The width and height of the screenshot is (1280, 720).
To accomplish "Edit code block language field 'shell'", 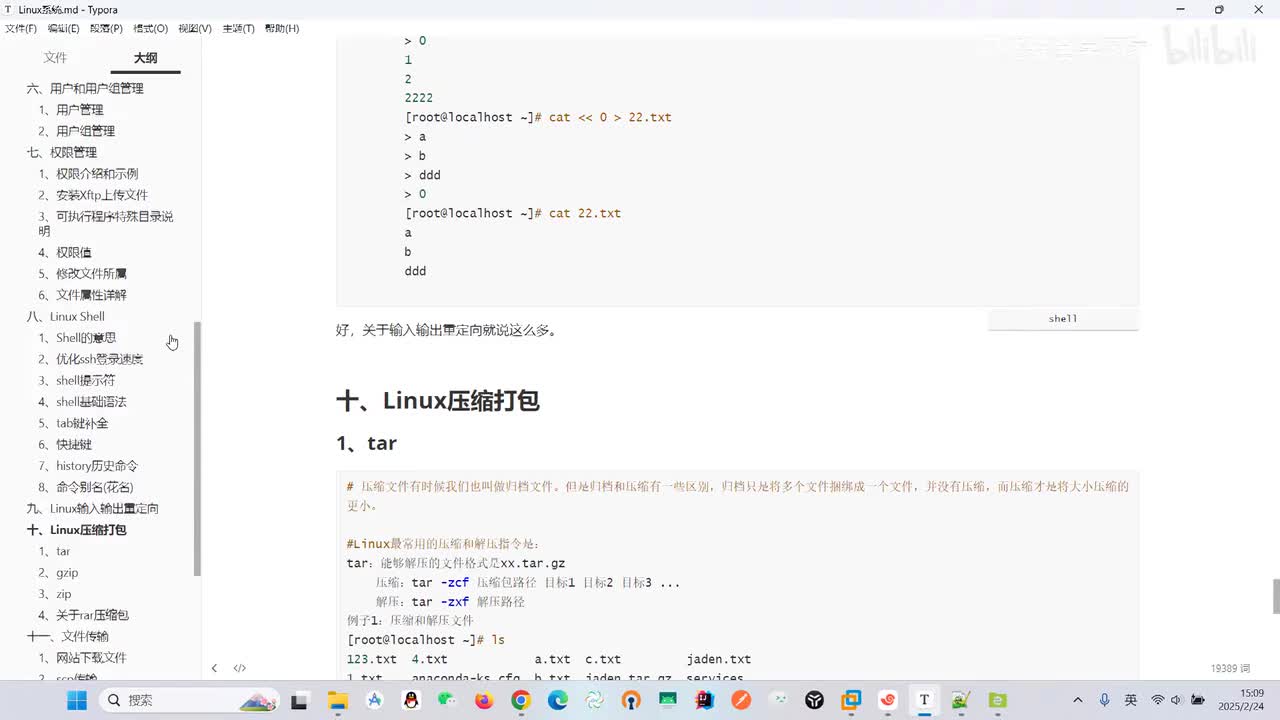I will coord(1063,319).
